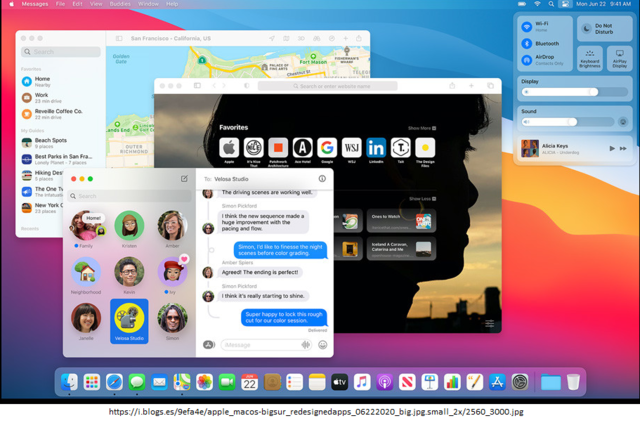Toggle Maps sidebar button
640x423 pixels.
pyautogui.click(x=119, y=38)
